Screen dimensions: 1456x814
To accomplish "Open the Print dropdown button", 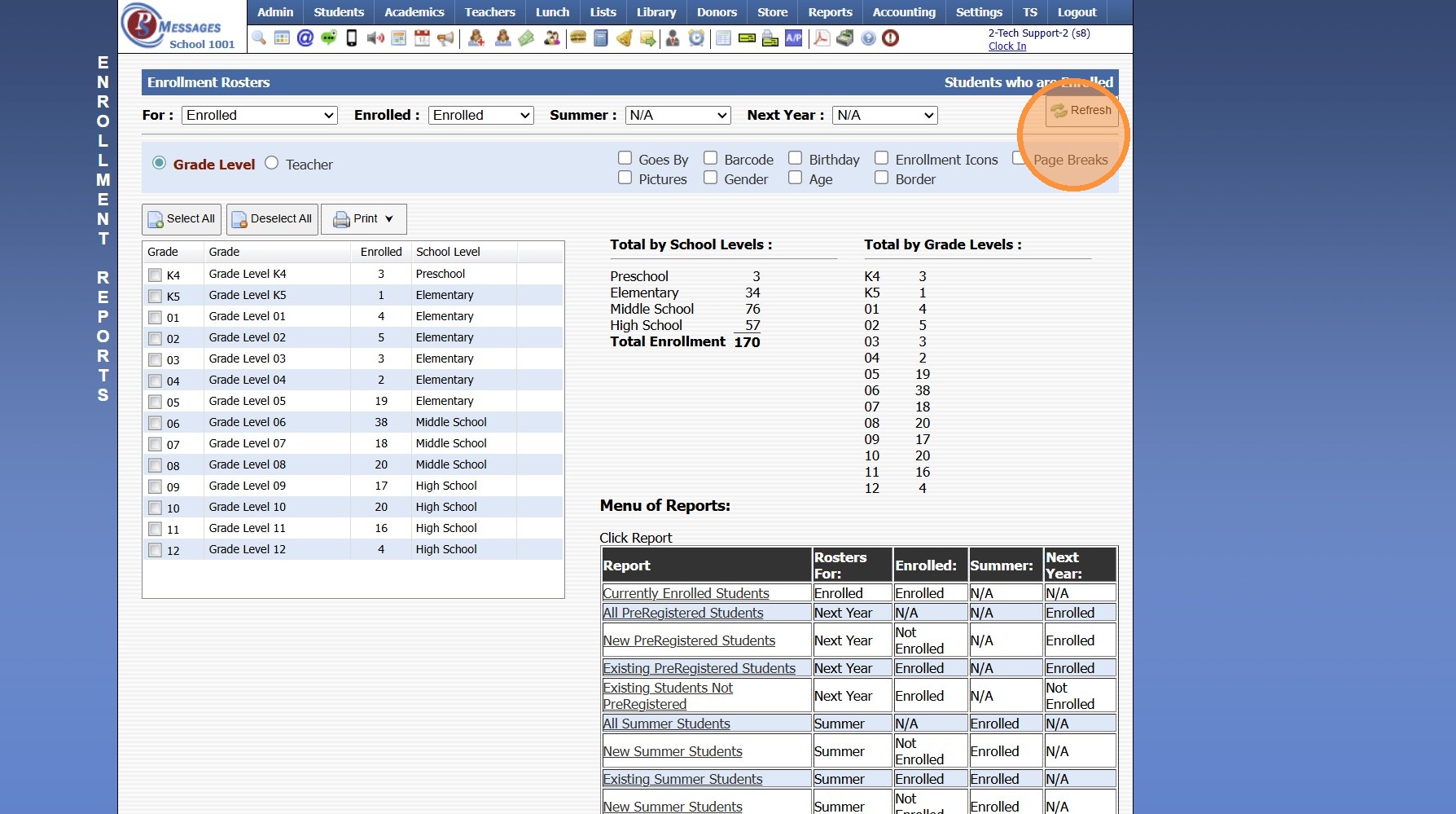I will pos(363,219).
